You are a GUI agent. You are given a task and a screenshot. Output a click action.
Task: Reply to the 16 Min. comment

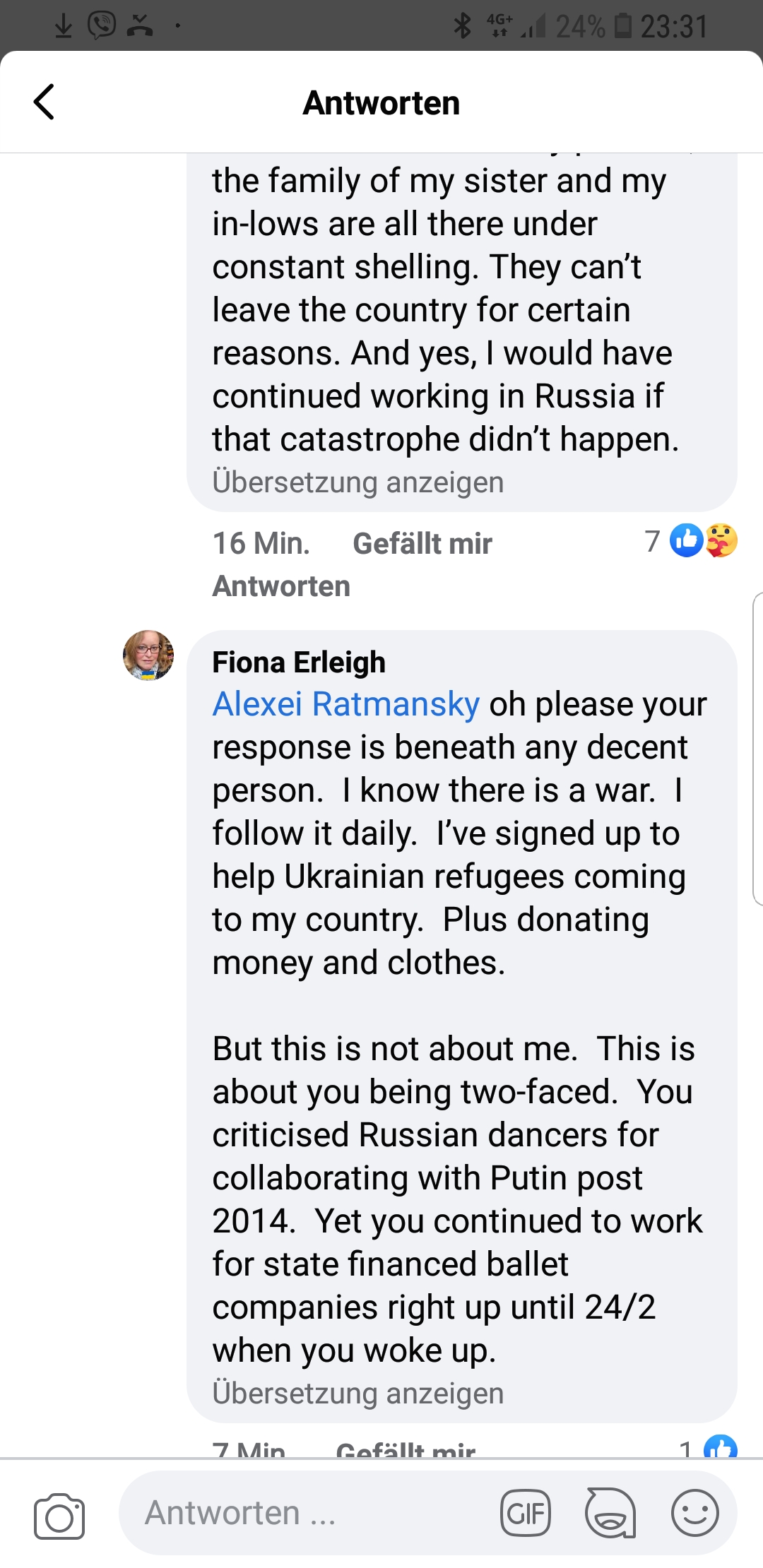click(x=281, y=586)
